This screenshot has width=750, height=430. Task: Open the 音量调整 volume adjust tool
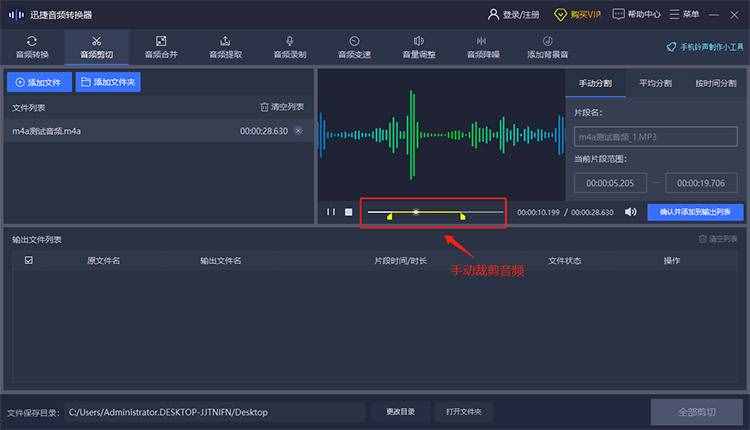tap(419, 47)
